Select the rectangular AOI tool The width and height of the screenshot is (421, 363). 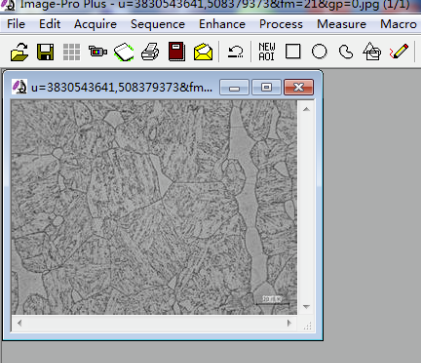click(293, 52)
